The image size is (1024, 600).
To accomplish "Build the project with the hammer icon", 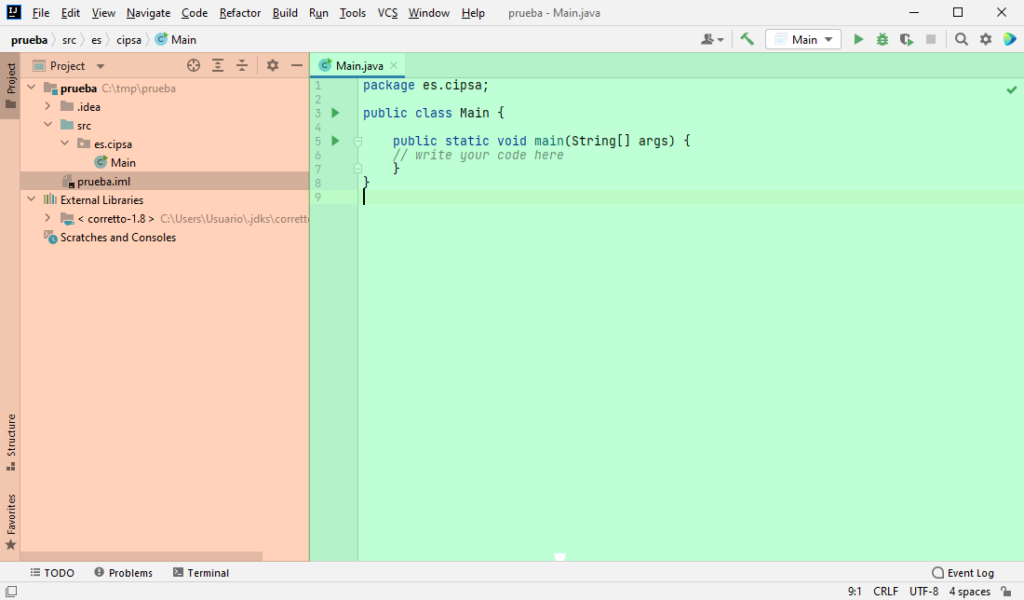I will point(746,38).
